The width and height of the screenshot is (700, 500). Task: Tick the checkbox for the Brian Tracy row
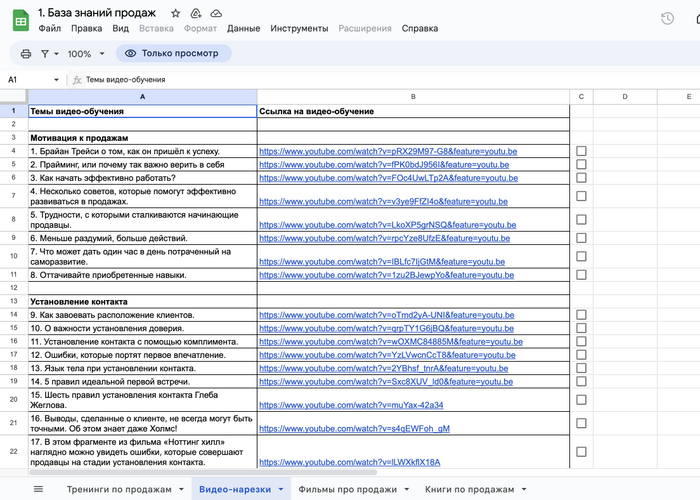point(581,151)
